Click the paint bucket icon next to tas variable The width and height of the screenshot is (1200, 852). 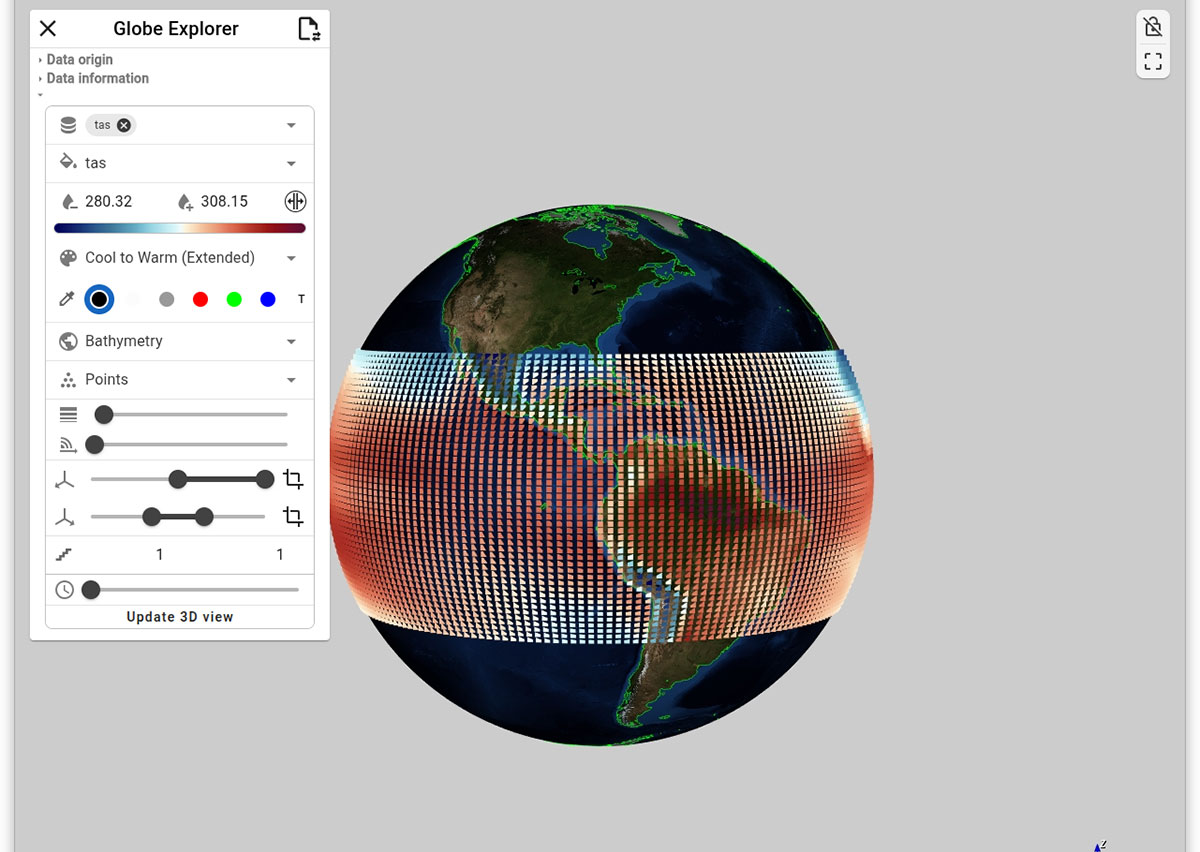[67, 162]
